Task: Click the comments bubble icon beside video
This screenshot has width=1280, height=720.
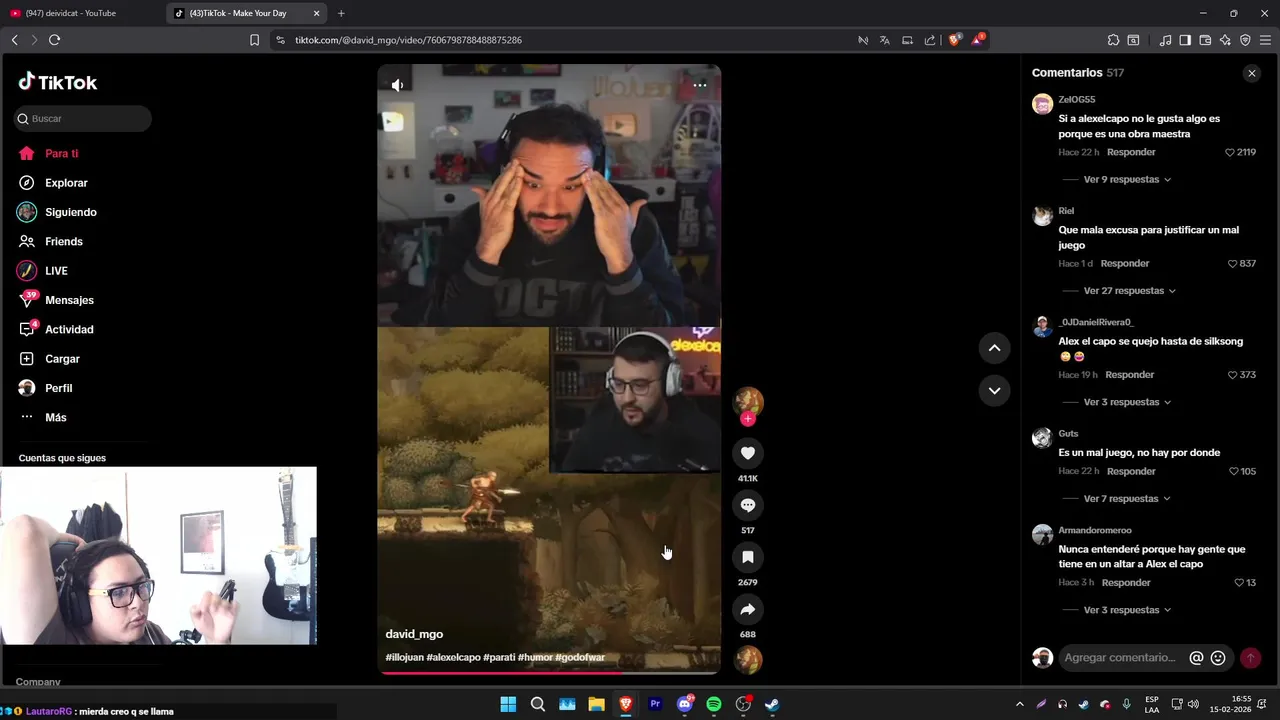Action: tap(748, 505)
